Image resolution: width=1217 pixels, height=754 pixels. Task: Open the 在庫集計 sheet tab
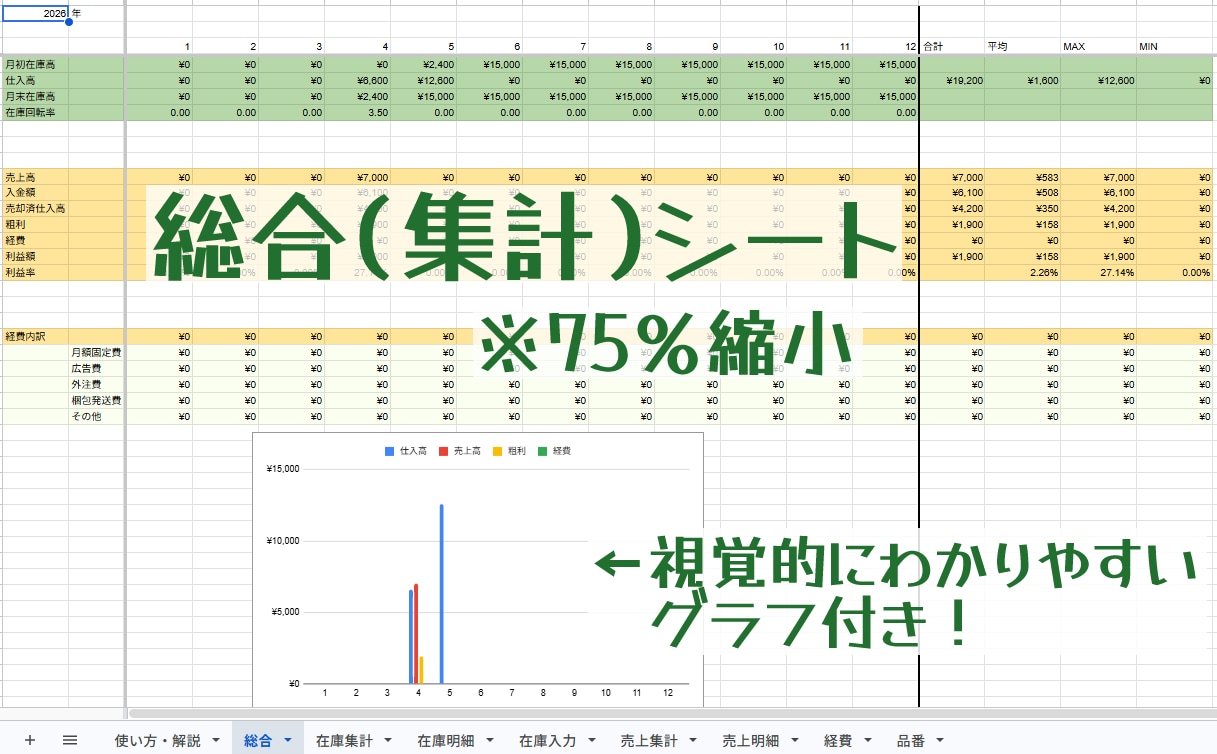(x=344, y=741)
